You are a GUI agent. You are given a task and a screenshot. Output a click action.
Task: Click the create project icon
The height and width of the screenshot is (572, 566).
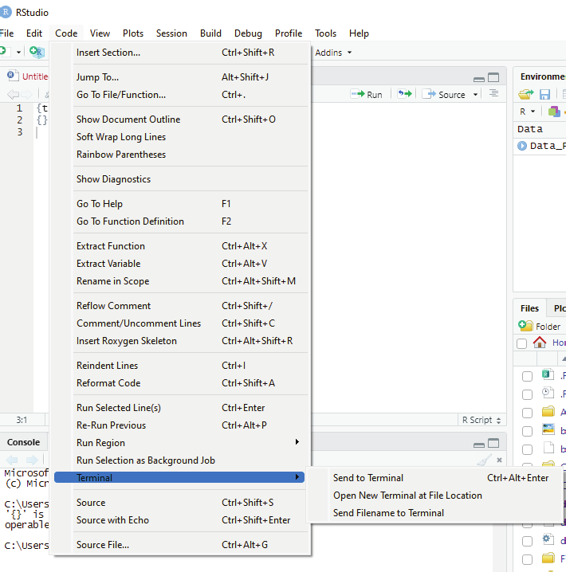pyautogui.click(x=37, y=52)
